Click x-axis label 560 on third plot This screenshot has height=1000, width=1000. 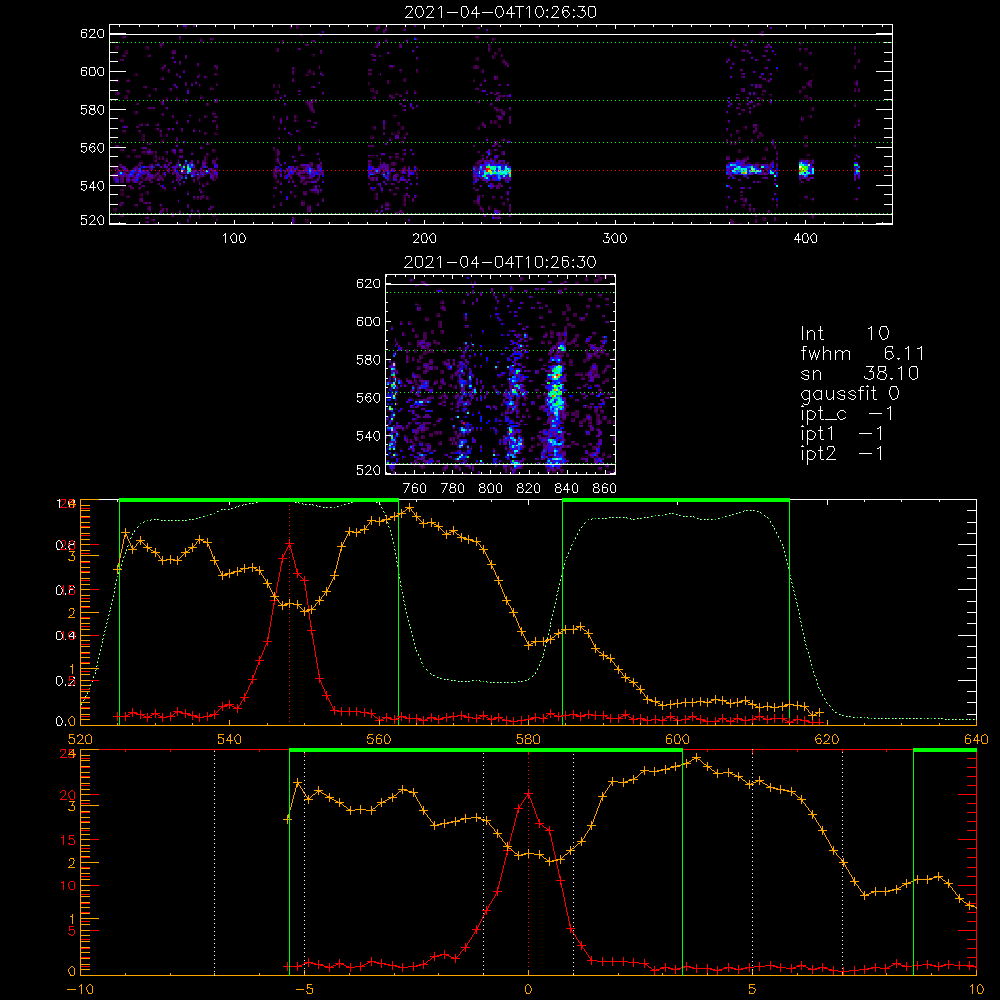379,740
